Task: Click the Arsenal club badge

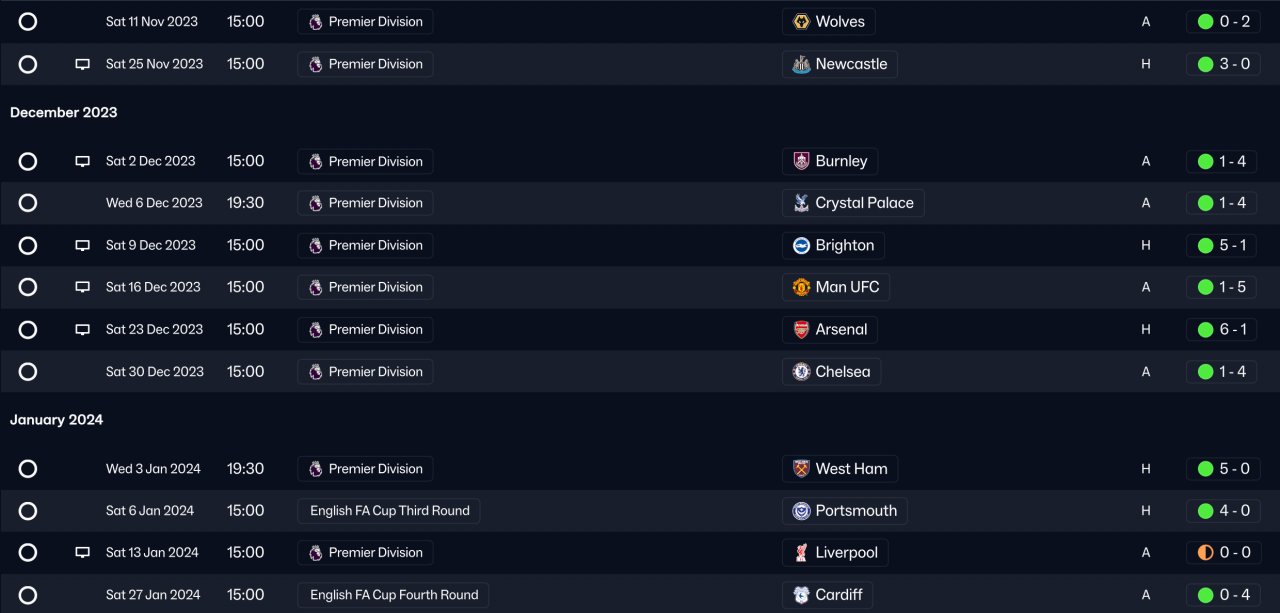Action: point(801,329)
